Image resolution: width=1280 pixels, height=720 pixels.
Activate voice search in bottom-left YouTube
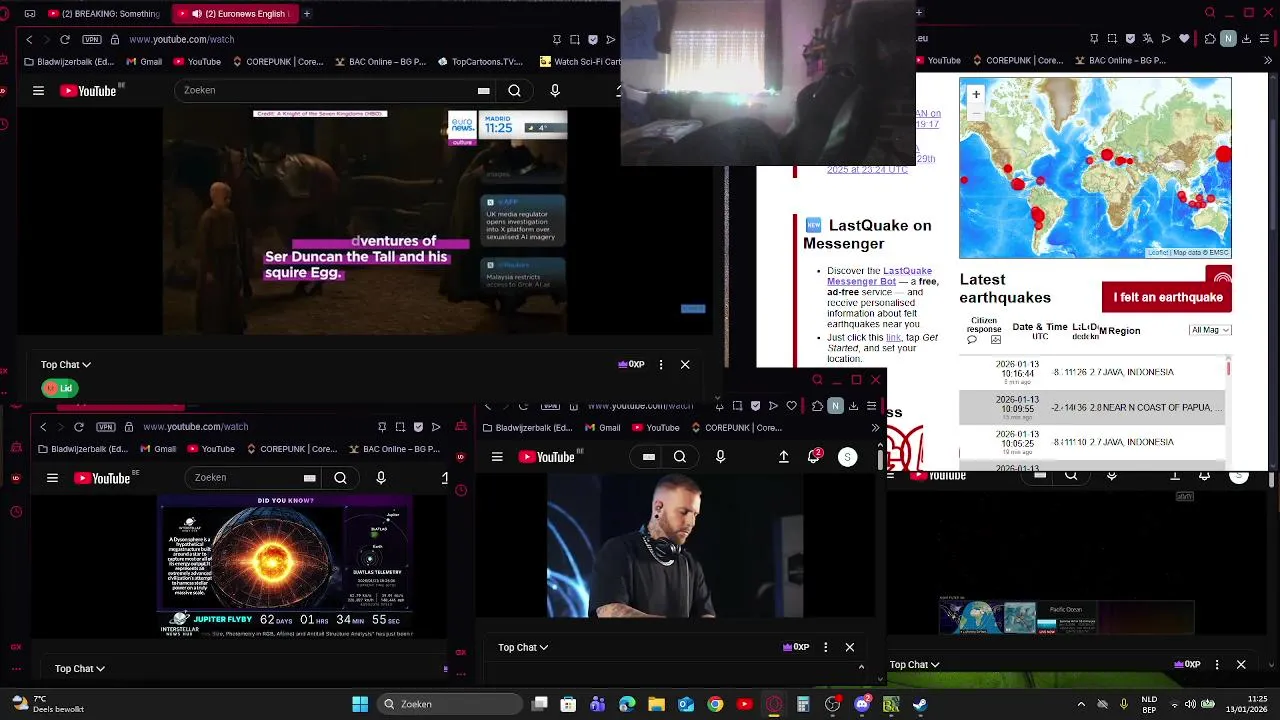click(381, 478)
